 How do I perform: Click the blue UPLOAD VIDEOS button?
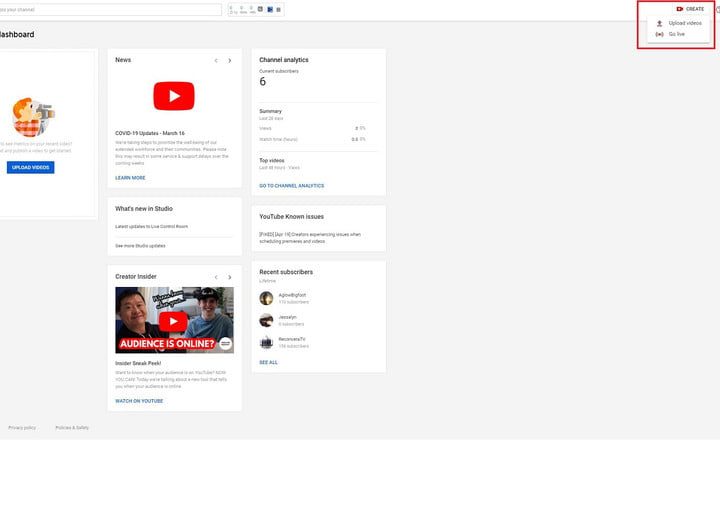[x=30, y=168]
